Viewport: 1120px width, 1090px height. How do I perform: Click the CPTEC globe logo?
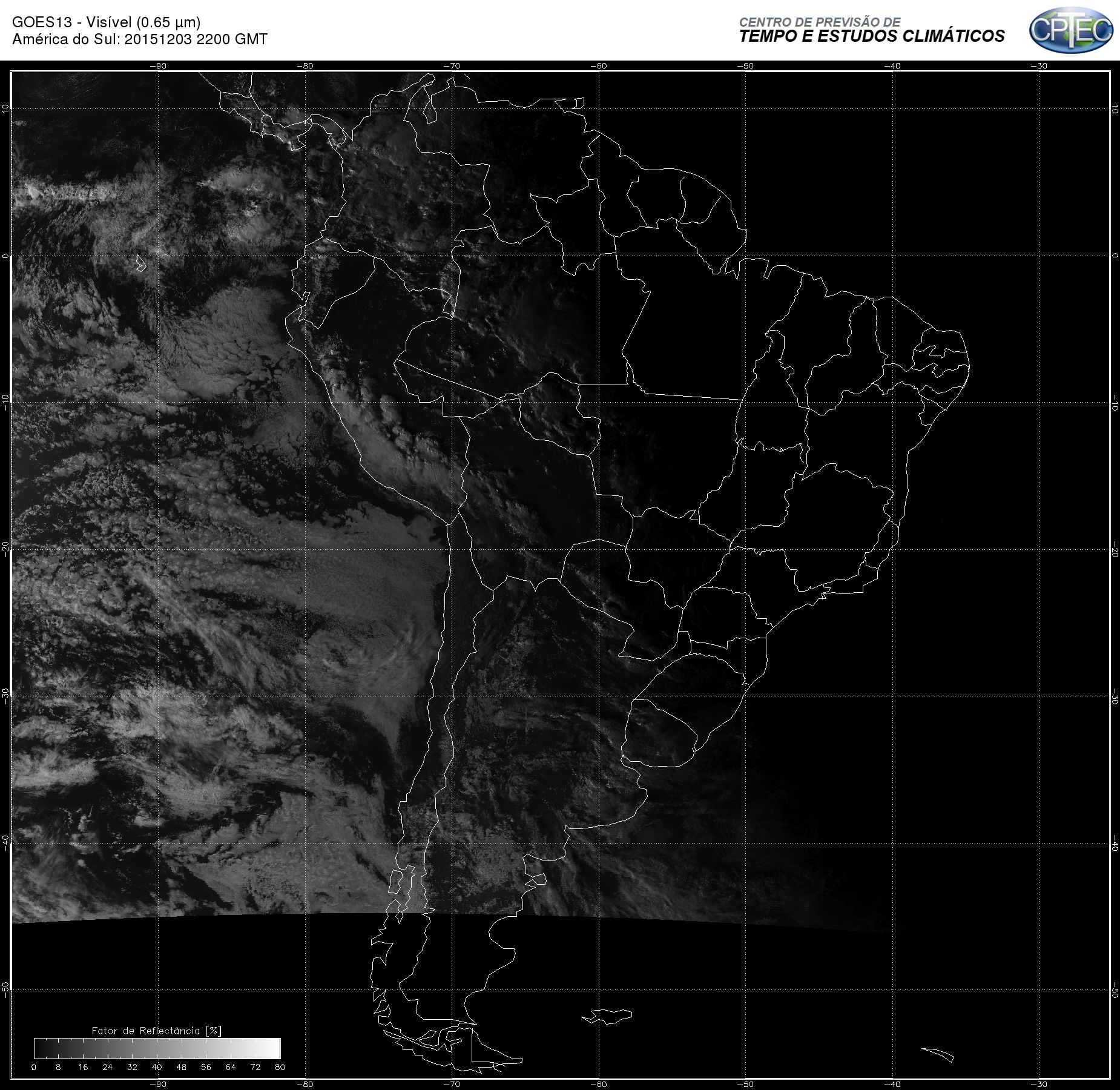pyautogui.click(x=1071, y=30)
